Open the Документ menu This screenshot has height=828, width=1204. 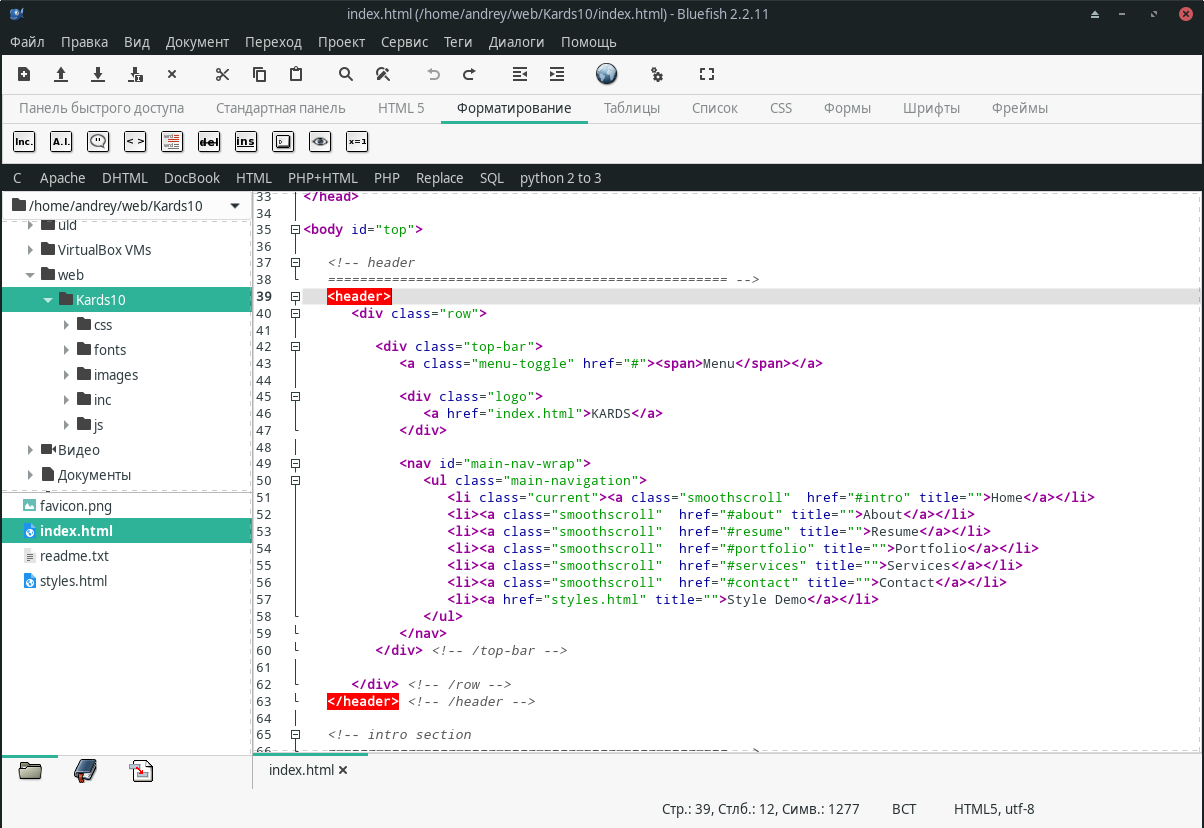pos(197,42)
